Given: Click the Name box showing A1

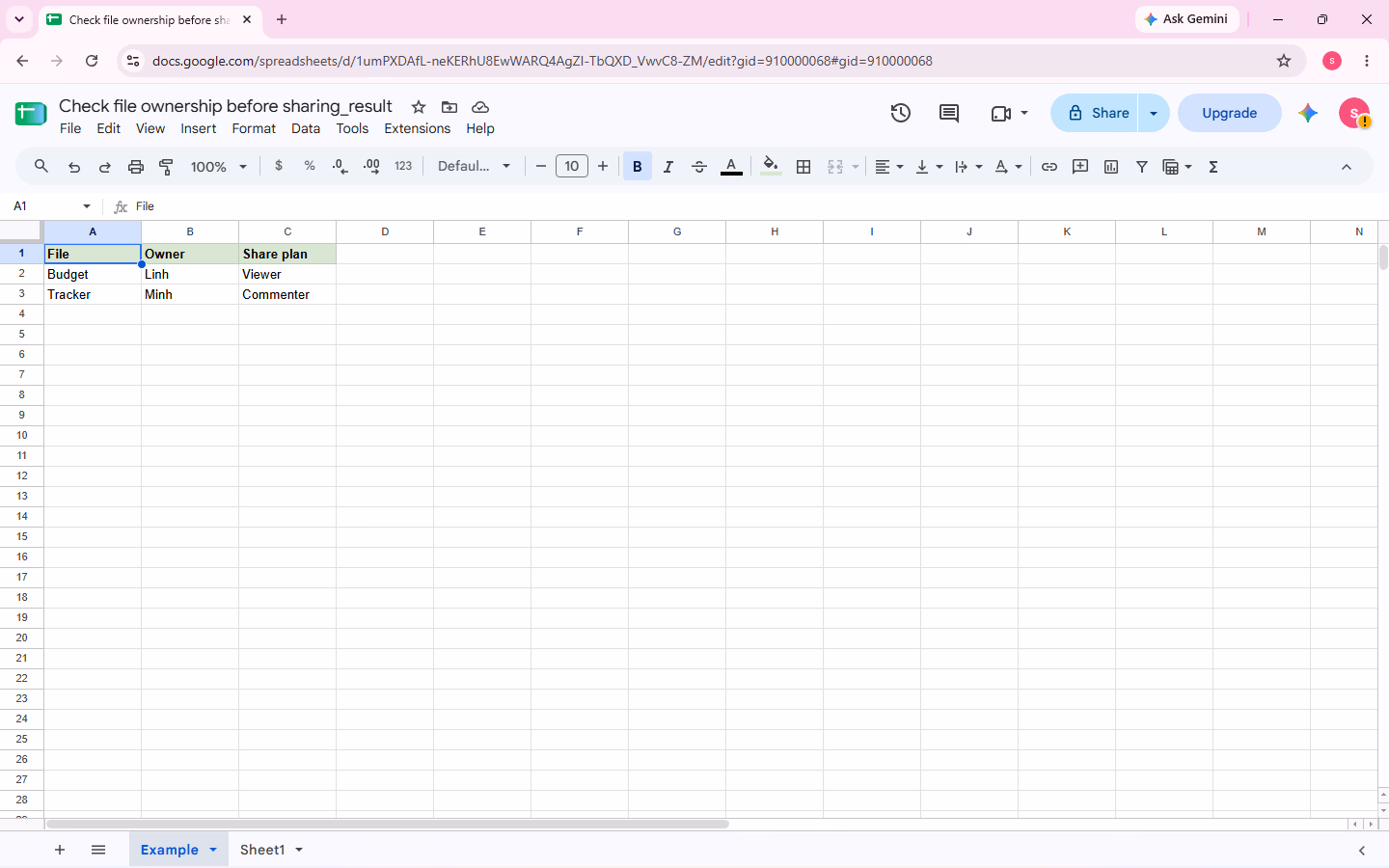Looking at the screenshot, I should click(52, 206).
